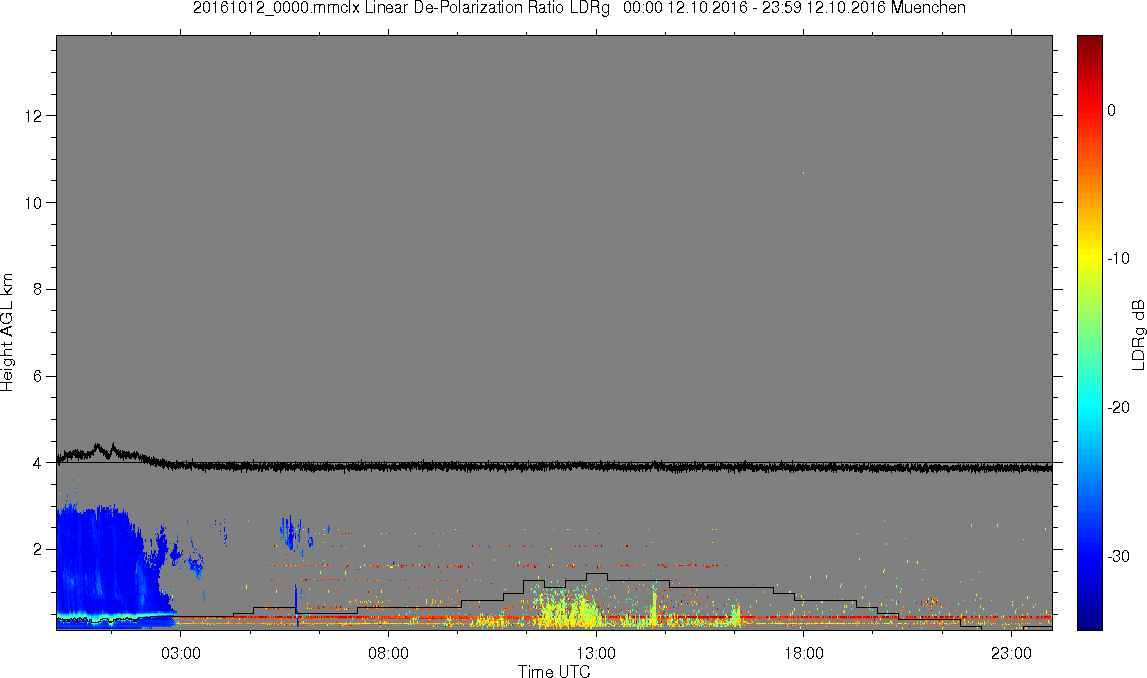Click the colorbar value label -30

[x=1118, y=557]
